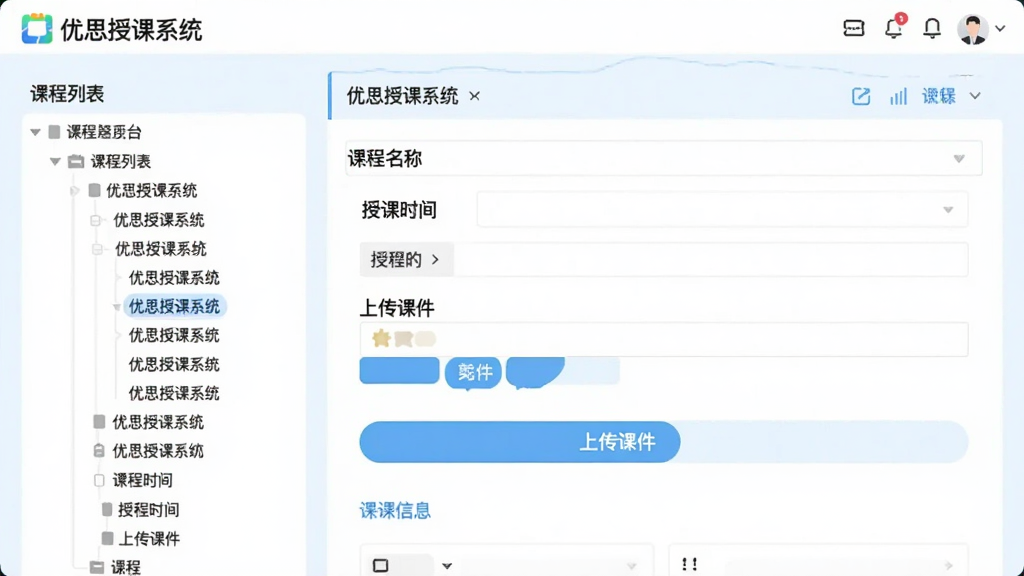Click the 授程的 > button
The height and width of the screenshot is (576, 1024).
point(406,260)
